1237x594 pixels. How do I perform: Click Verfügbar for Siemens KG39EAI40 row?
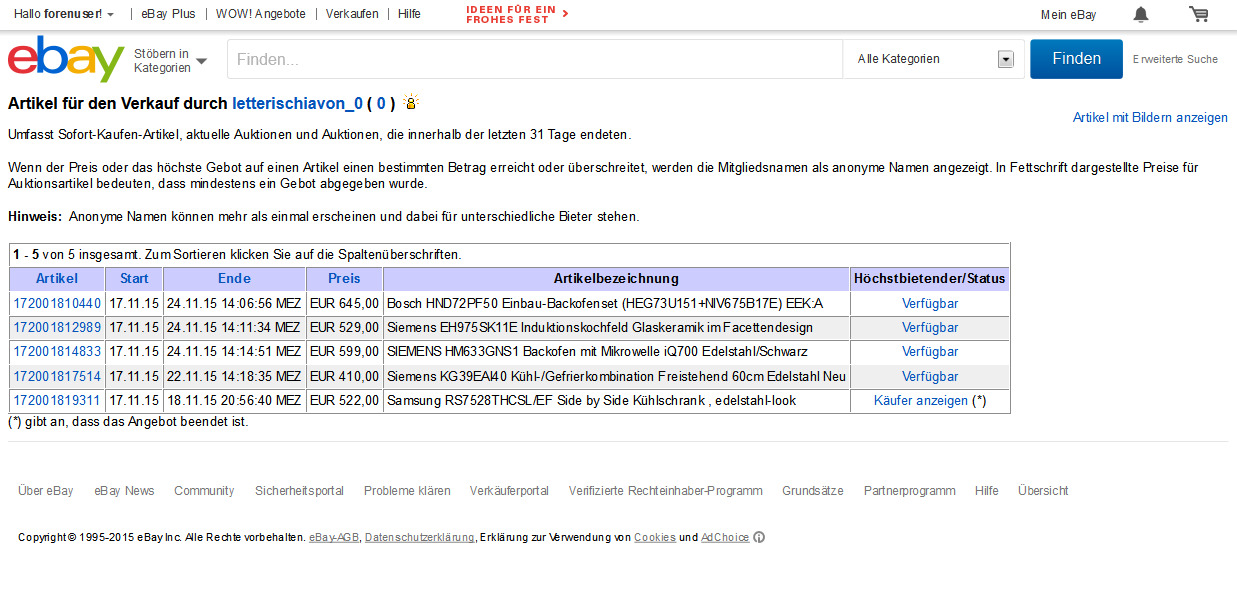coord(930,376)
